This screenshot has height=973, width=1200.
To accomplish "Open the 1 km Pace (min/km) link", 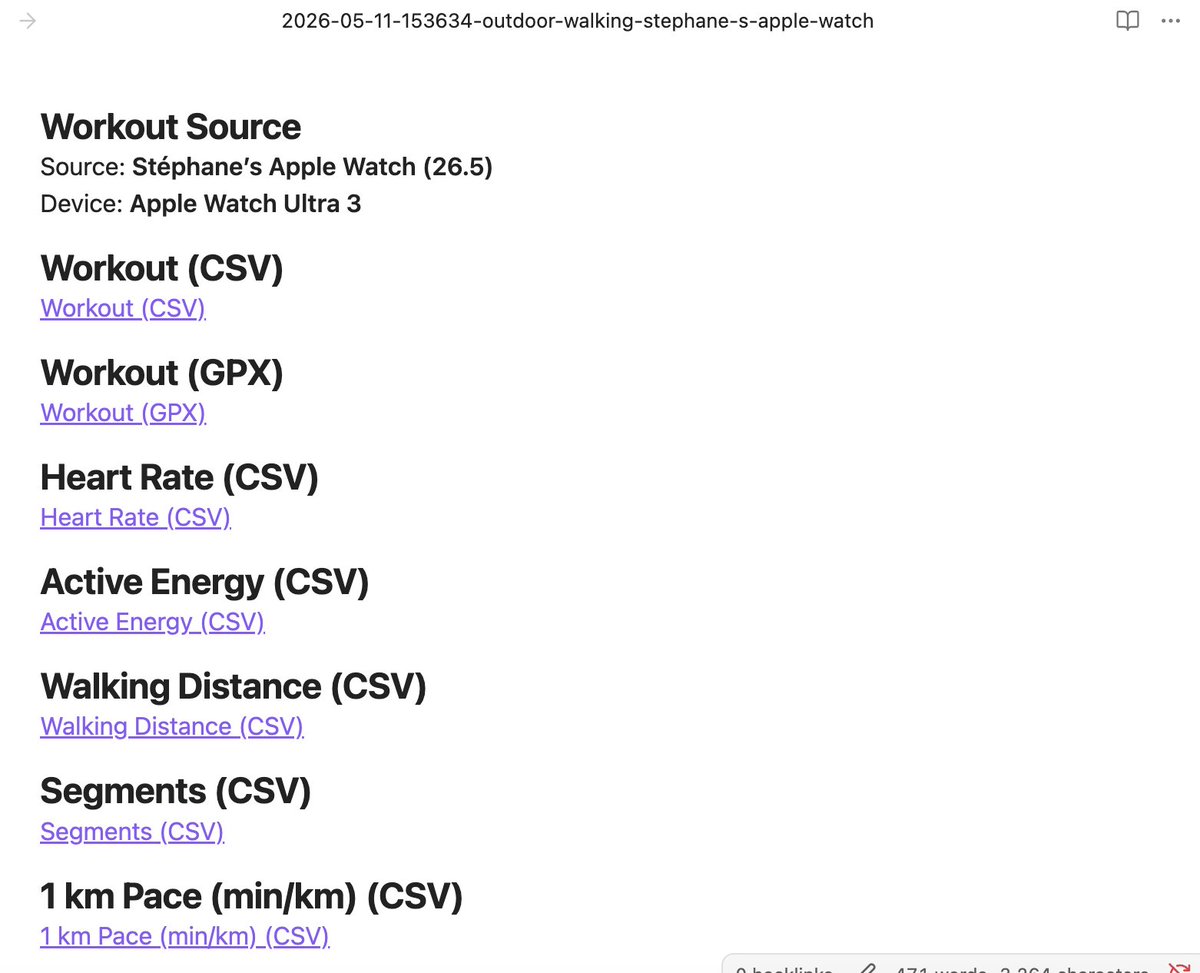I will click(185, 937).
